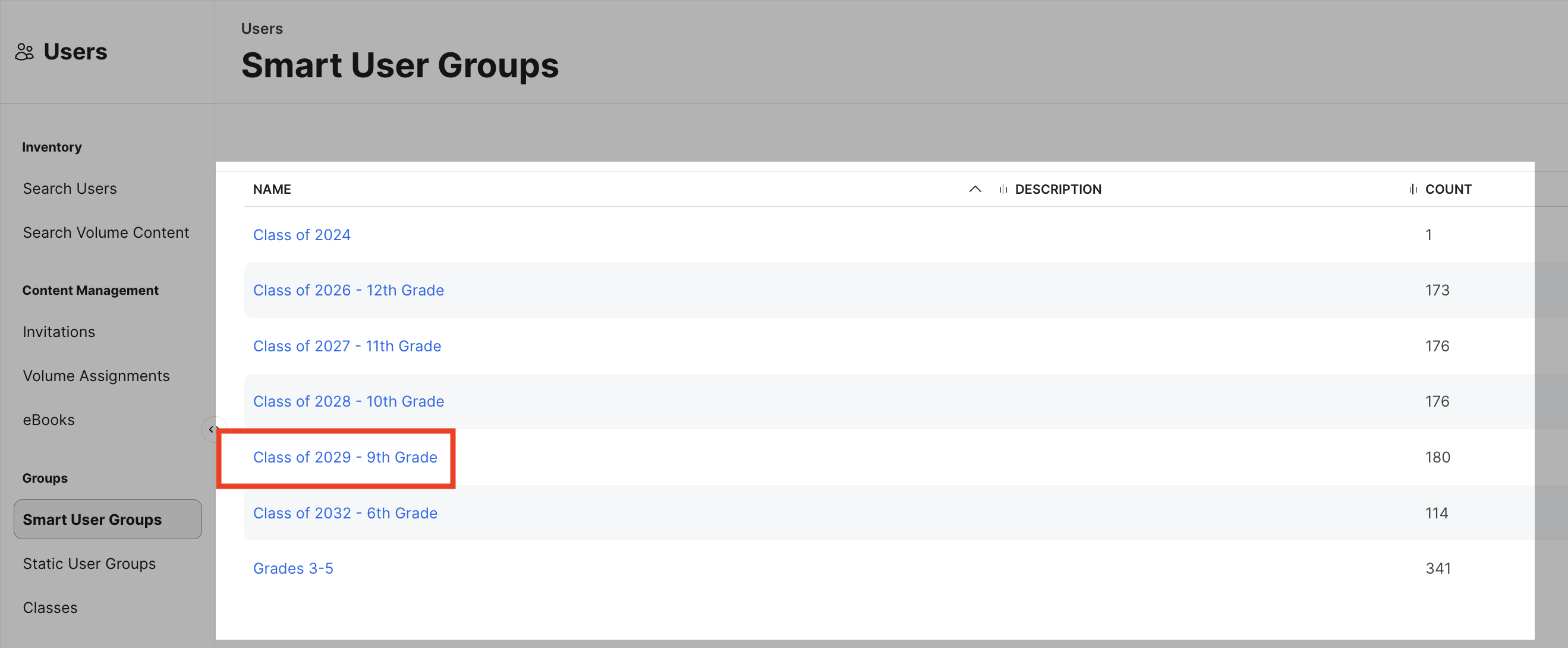Go to Invitations in Content Management
The width and height of the screenshot is (1568, 648).
(59, 332)
